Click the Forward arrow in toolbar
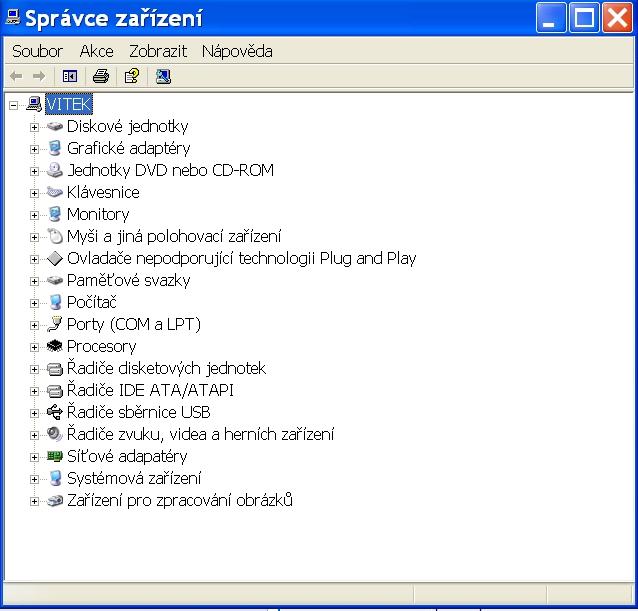Screen dimensions: 638x611 click(x=39, y=76)
